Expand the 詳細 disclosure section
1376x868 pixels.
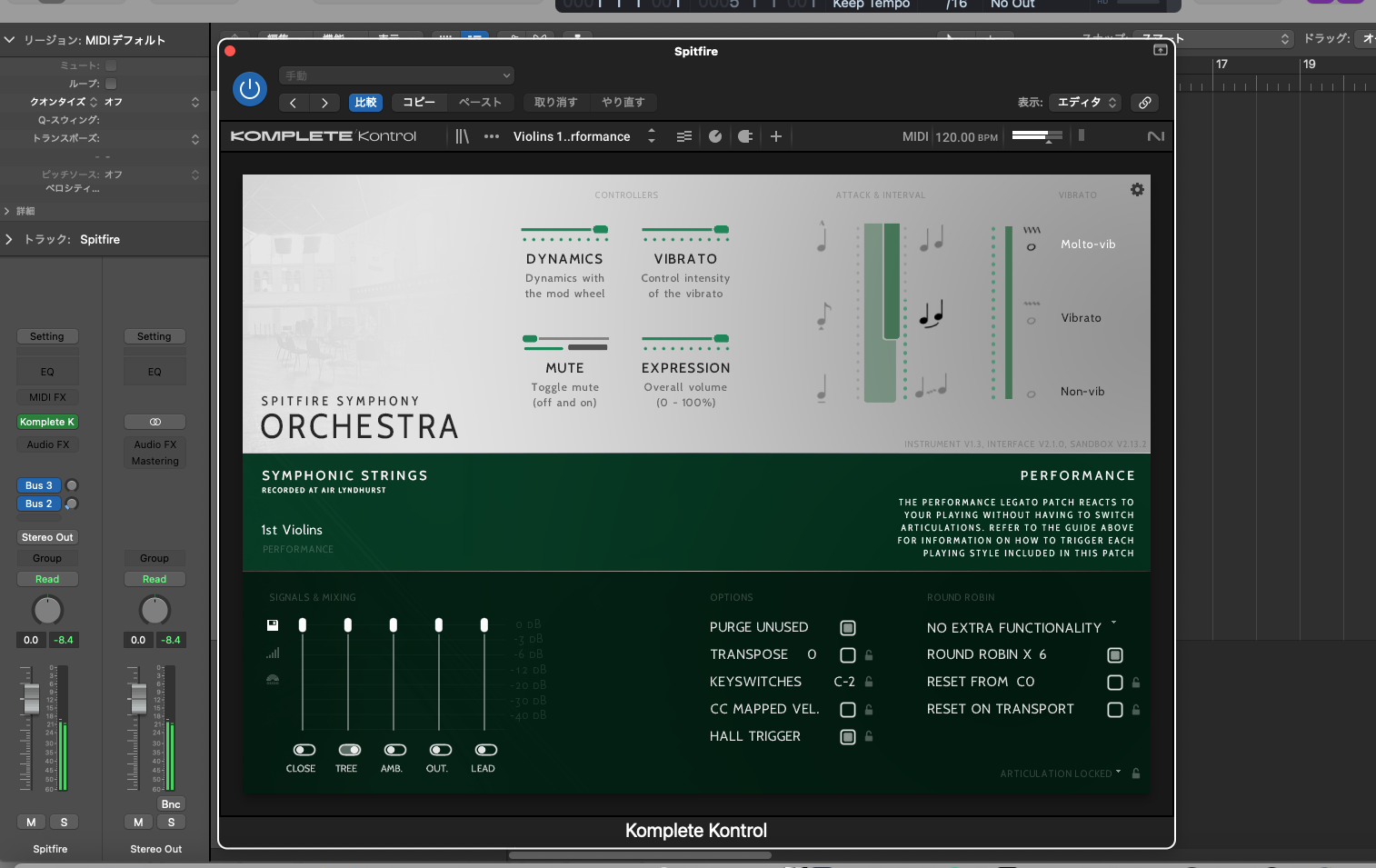coord(7,211)
